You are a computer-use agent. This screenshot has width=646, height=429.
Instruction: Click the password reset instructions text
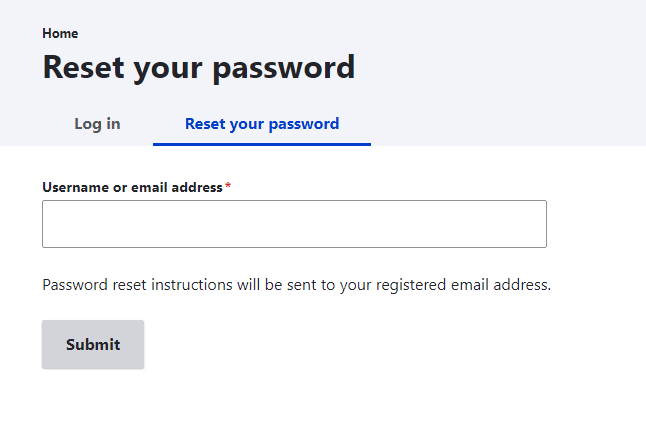(x=296, y=284)
